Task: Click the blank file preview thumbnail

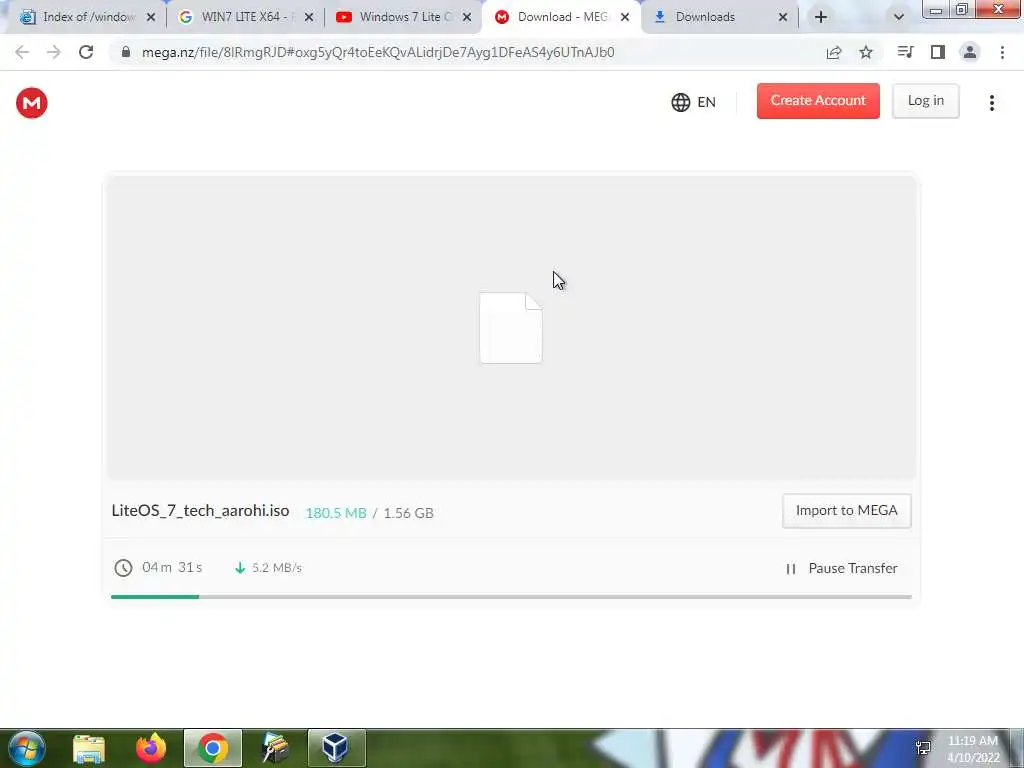Action: pos(511,328)
